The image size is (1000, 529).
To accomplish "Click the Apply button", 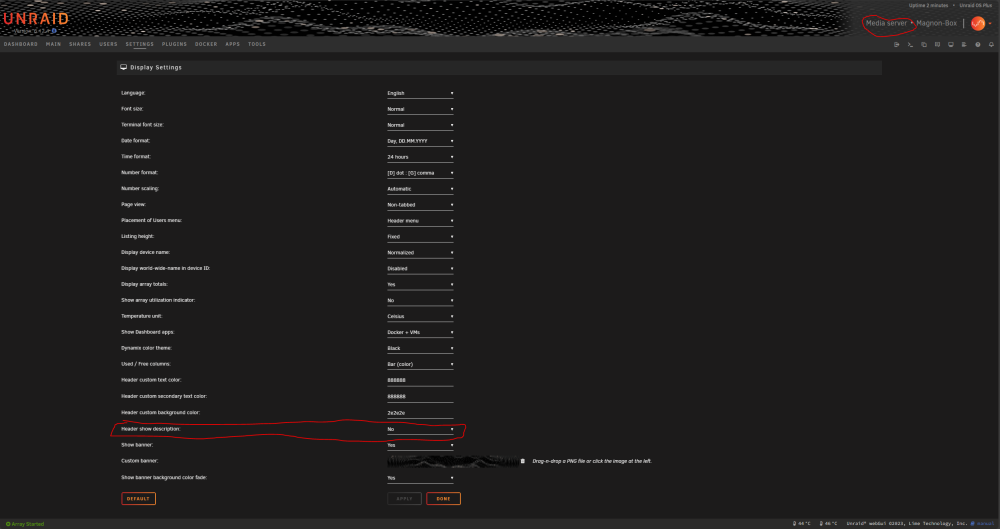I will point(404,499).
